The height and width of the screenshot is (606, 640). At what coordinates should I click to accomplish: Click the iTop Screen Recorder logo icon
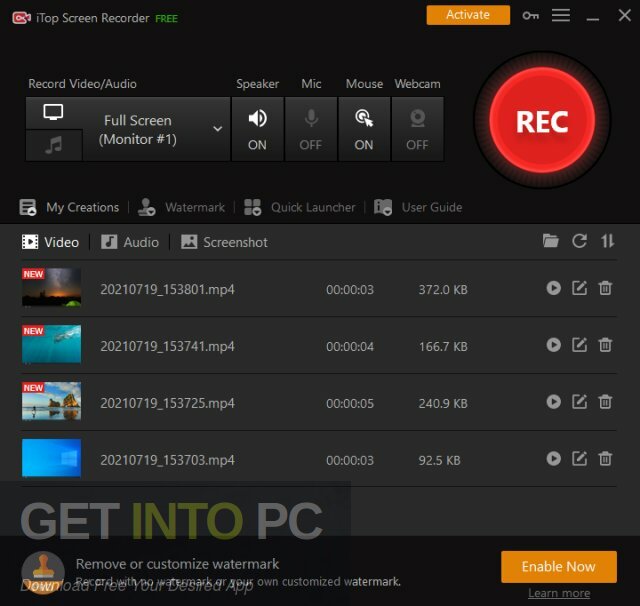[x=21, y=18]
